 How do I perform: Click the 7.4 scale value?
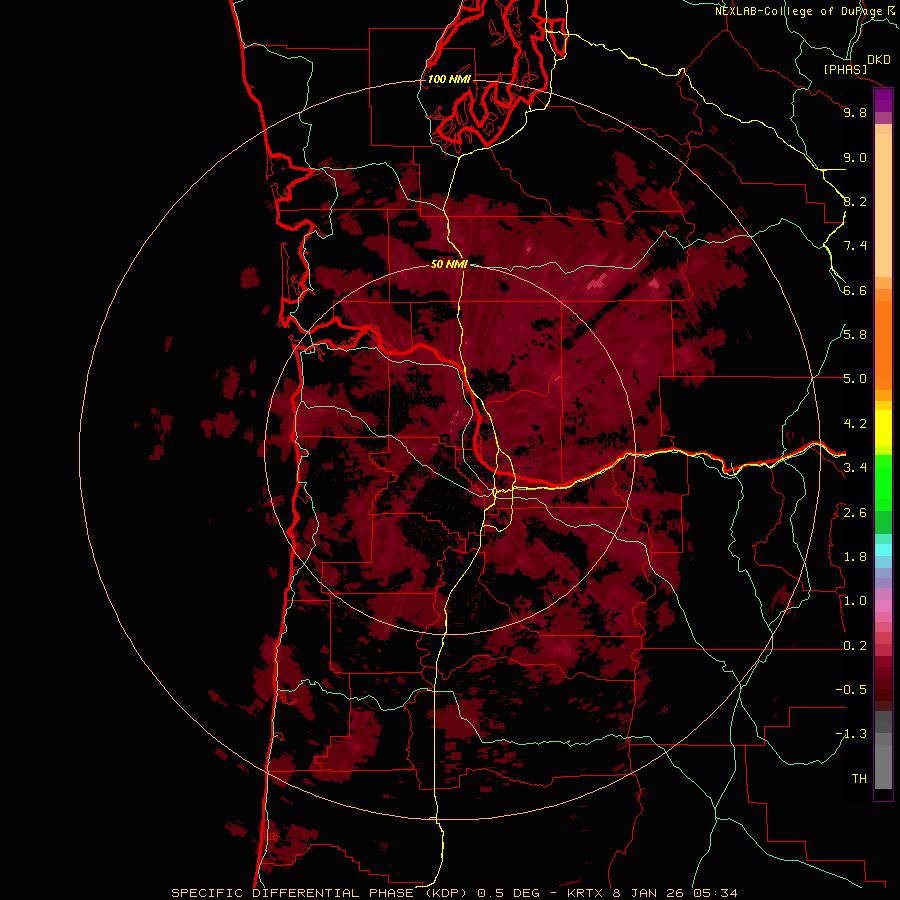(855, 246)
